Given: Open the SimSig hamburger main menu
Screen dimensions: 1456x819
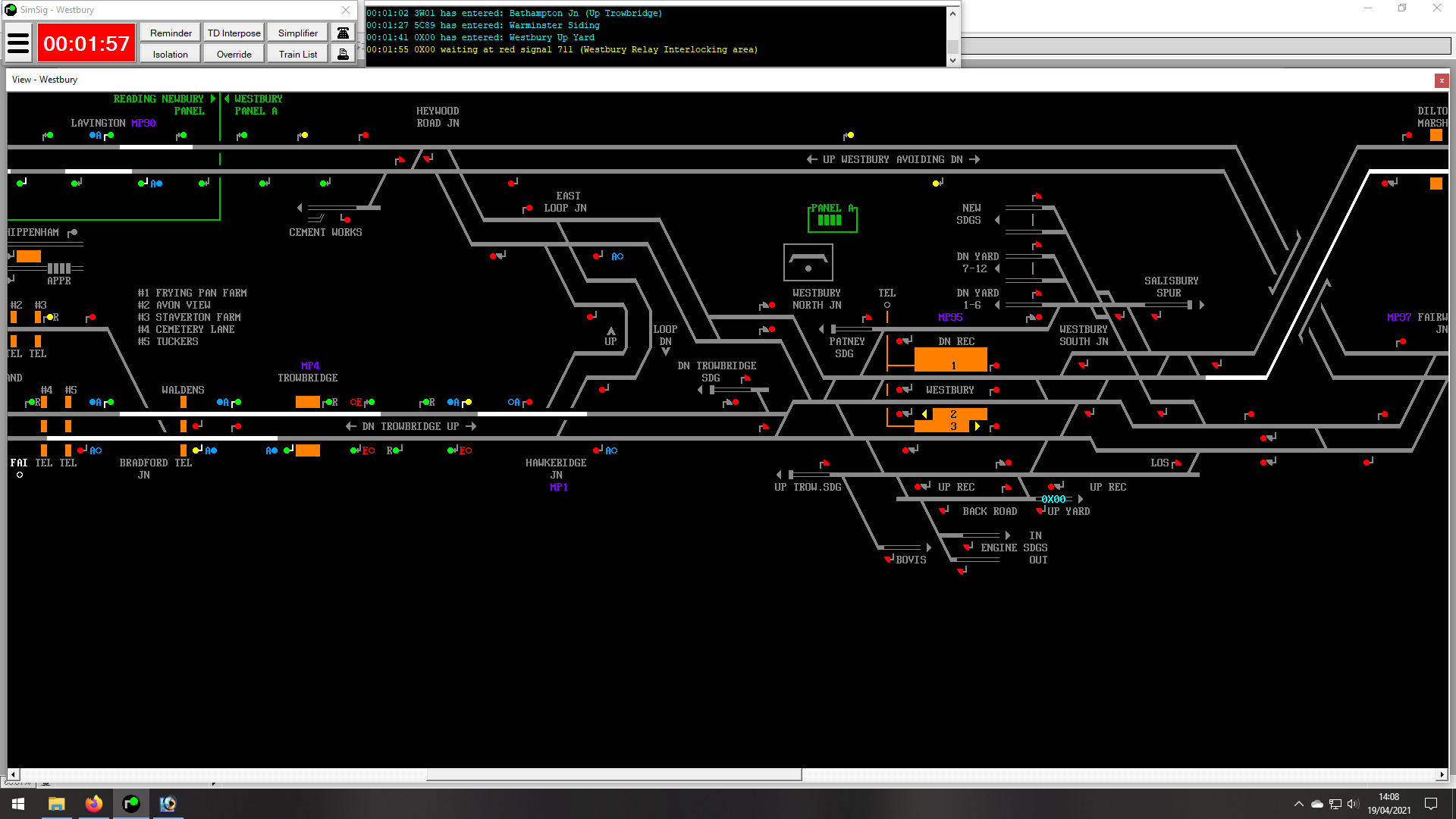Looking at the screenshot, I should [18, 43].
